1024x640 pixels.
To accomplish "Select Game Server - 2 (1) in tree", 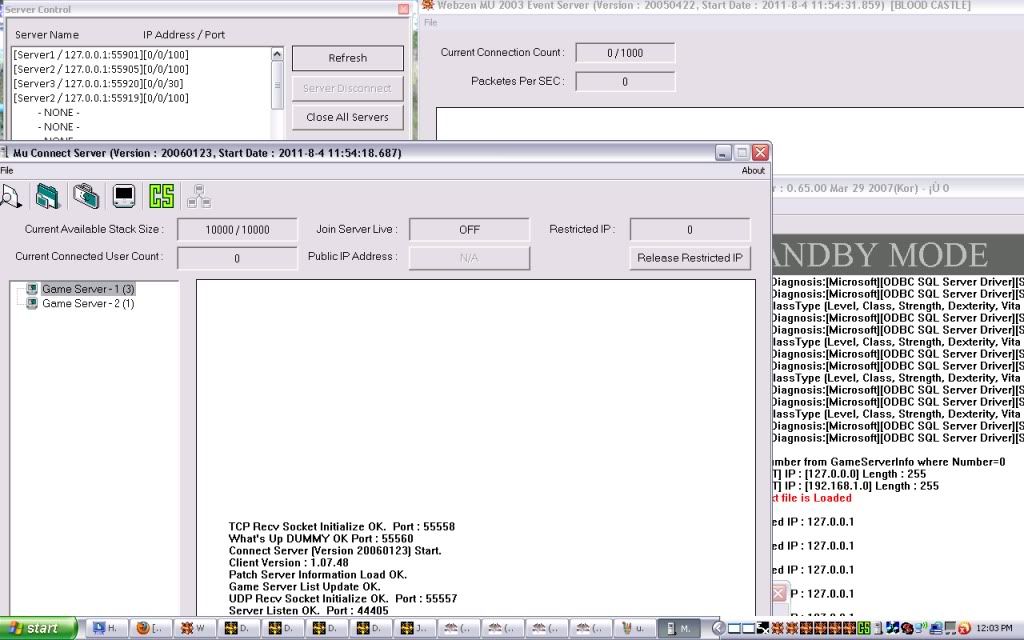I will [88, 304].
